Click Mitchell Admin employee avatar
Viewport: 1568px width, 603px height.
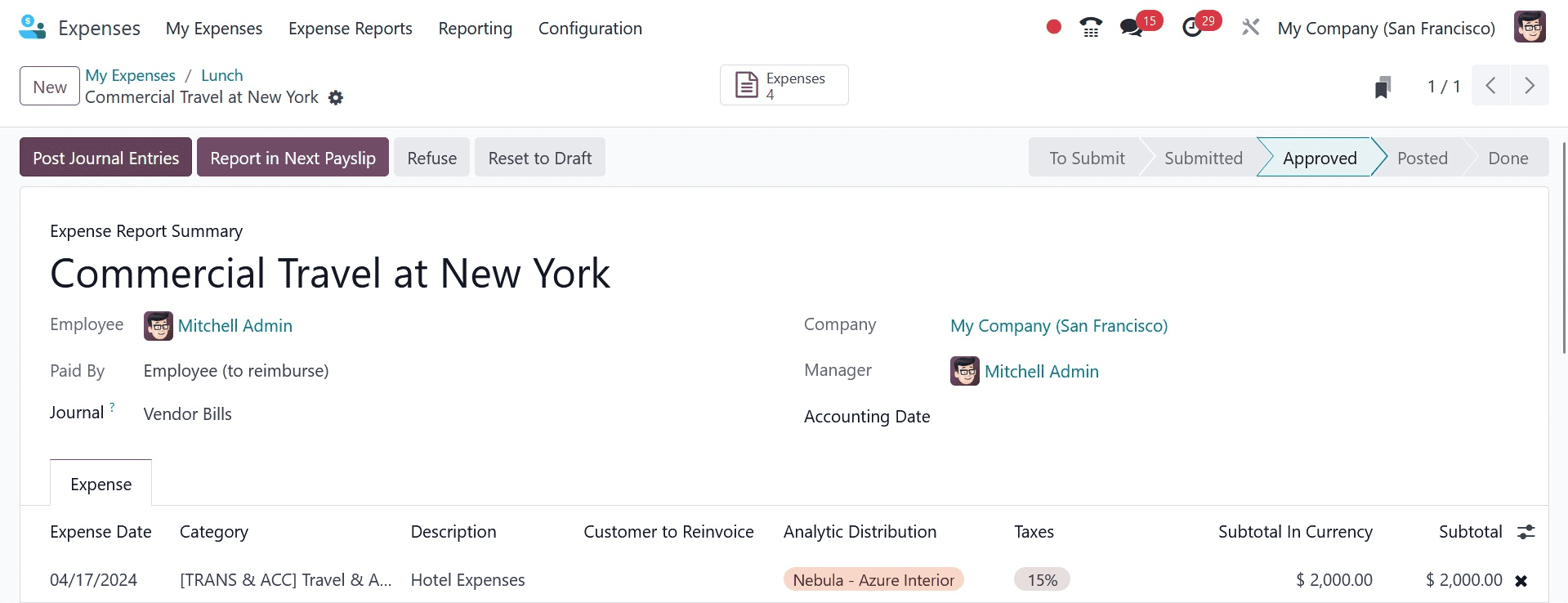(159, 326)
